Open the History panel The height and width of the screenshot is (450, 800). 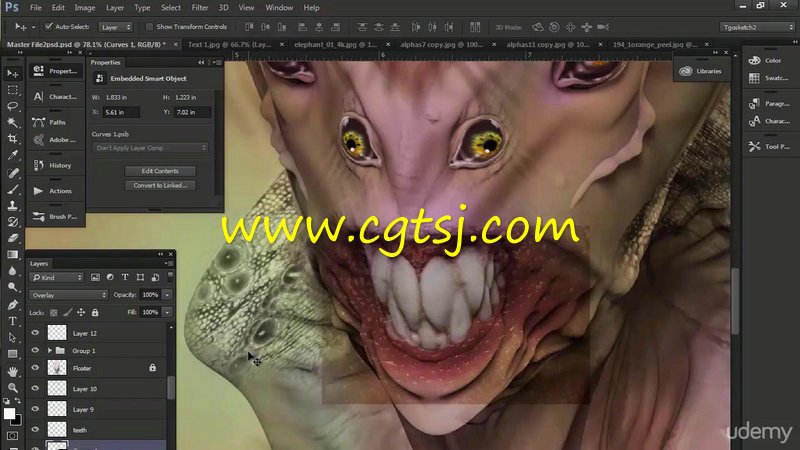(x=55, y=165)
